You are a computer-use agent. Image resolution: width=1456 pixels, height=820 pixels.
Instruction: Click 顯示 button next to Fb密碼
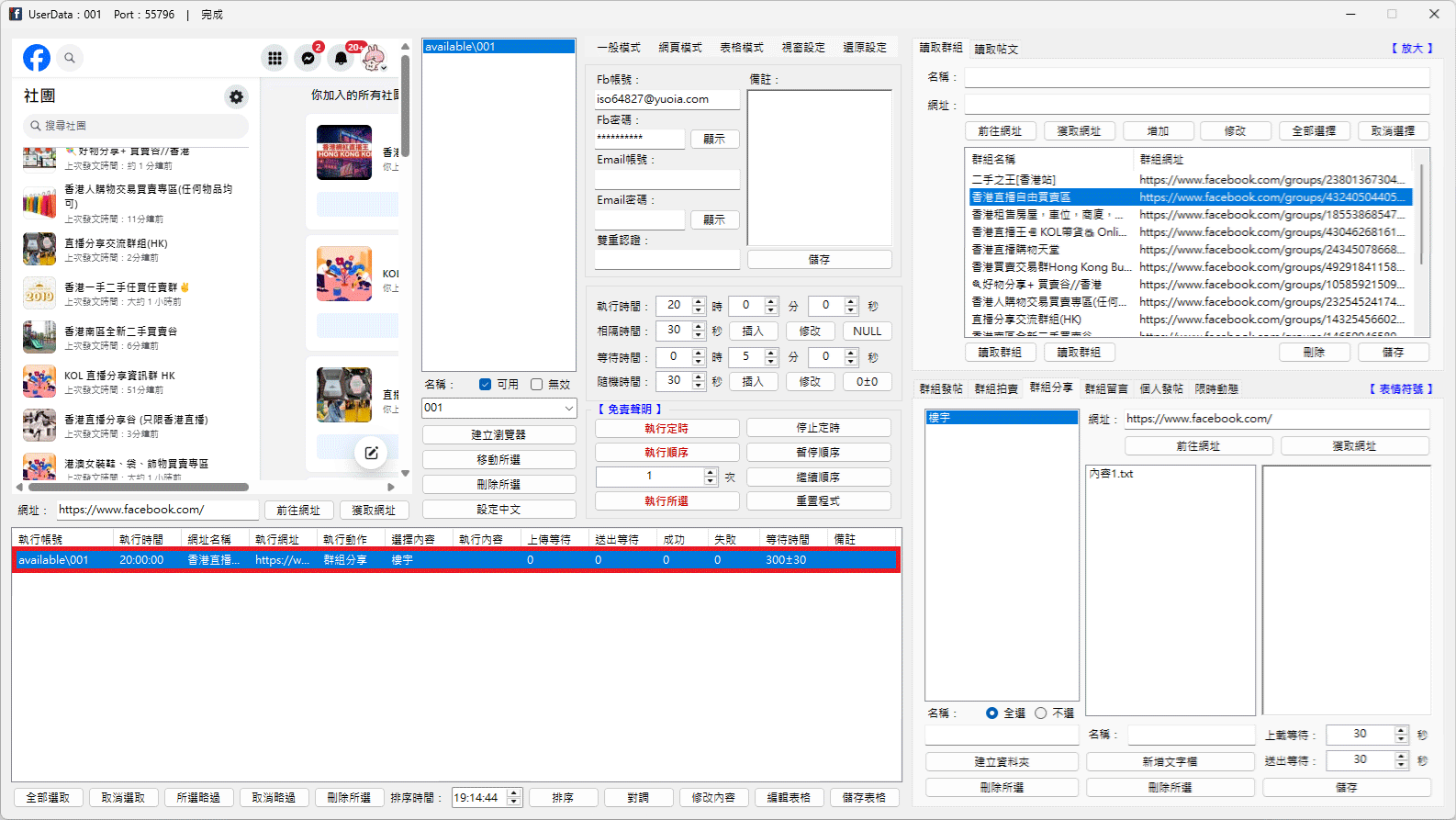[714, 140]
